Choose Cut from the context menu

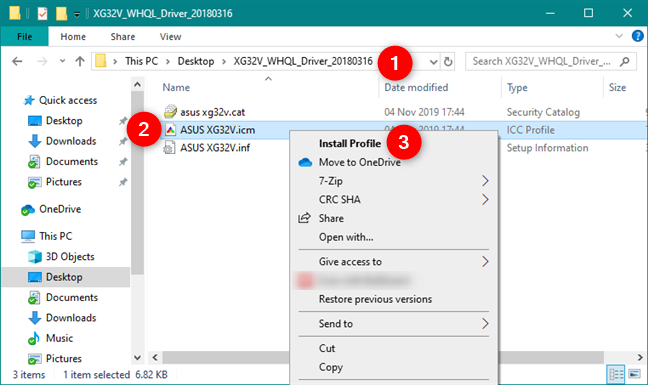tap(326, 348)
